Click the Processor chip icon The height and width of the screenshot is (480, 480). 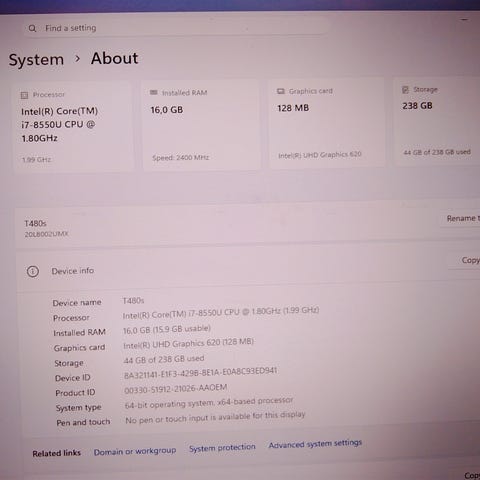(24, 95)
